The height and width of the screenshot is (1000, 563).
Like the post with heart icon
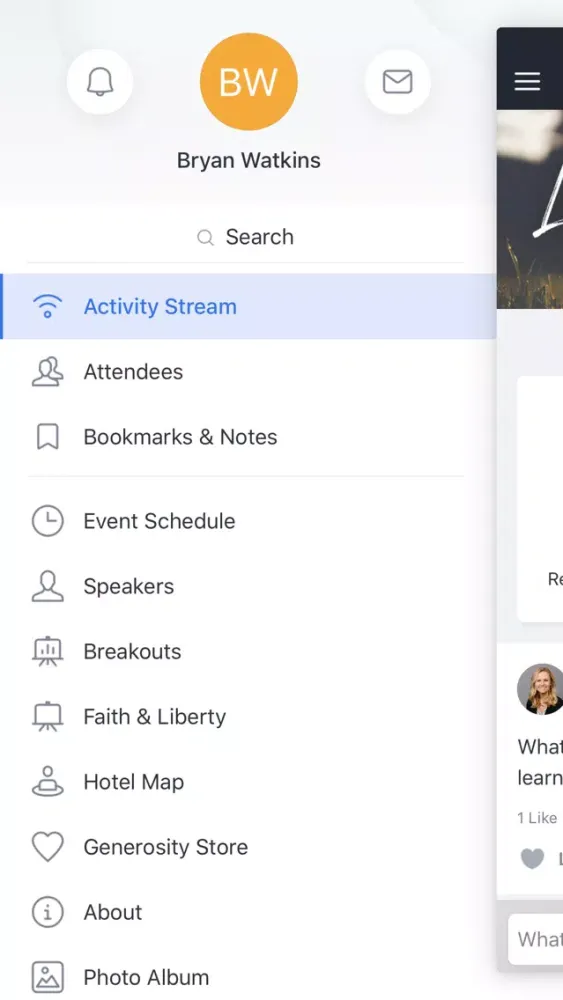532,859
